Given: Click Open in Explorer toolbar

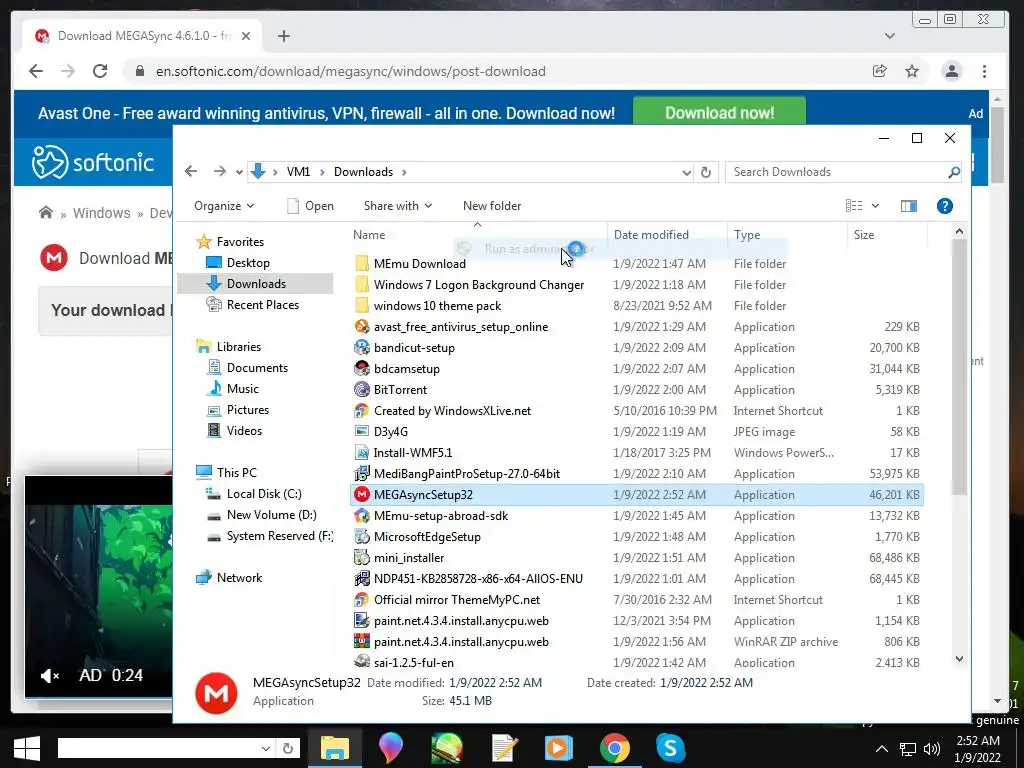Looking at the screenshot, I should (311, 206).
